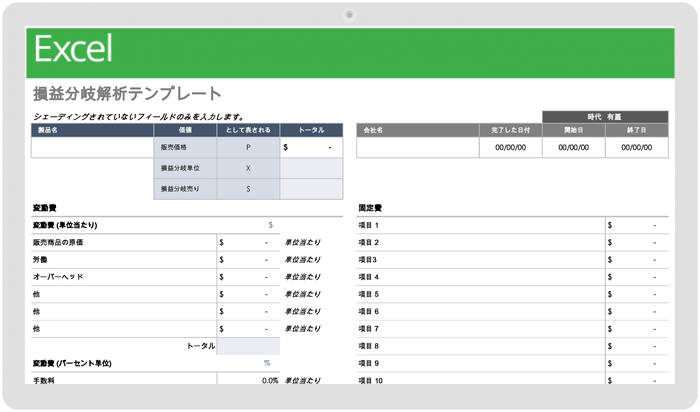Select the 労働 row label
Viewport: 700px width, 412px height.
coord(40,260)
